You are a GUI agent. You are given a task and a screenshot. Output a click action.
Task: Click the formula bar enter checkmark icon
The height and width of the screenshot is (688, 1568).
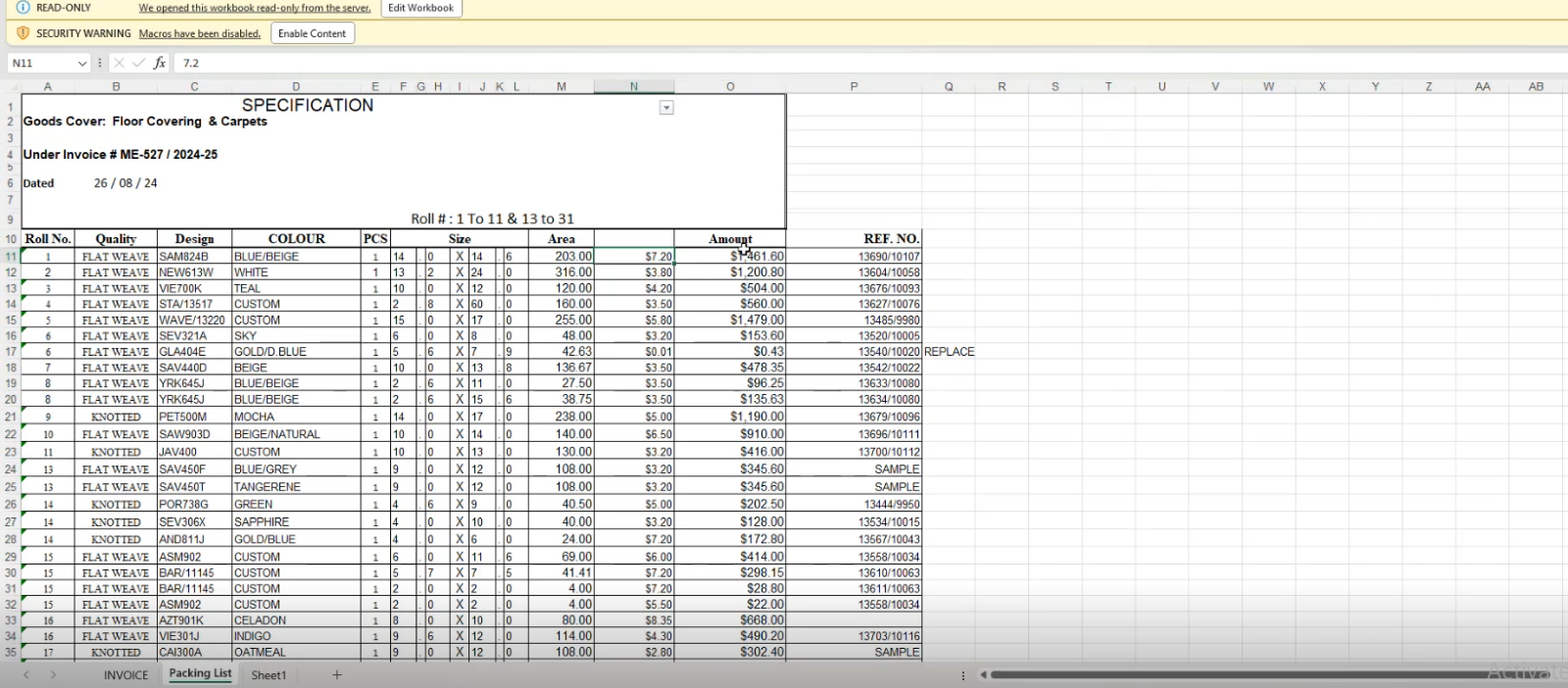point(138,63)
